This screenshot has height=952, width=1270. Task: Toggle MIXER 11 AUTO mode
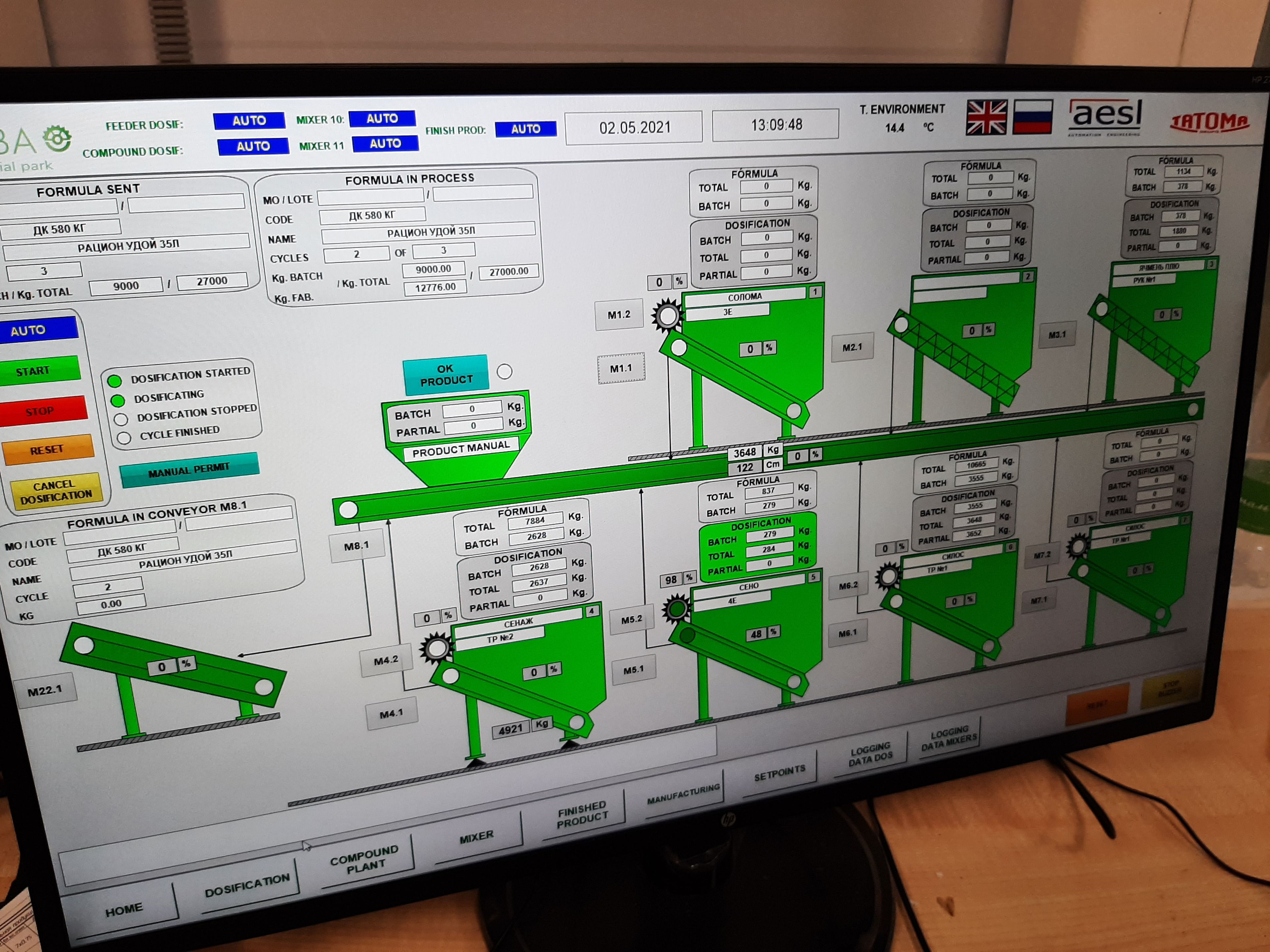(x=385, y=143)
